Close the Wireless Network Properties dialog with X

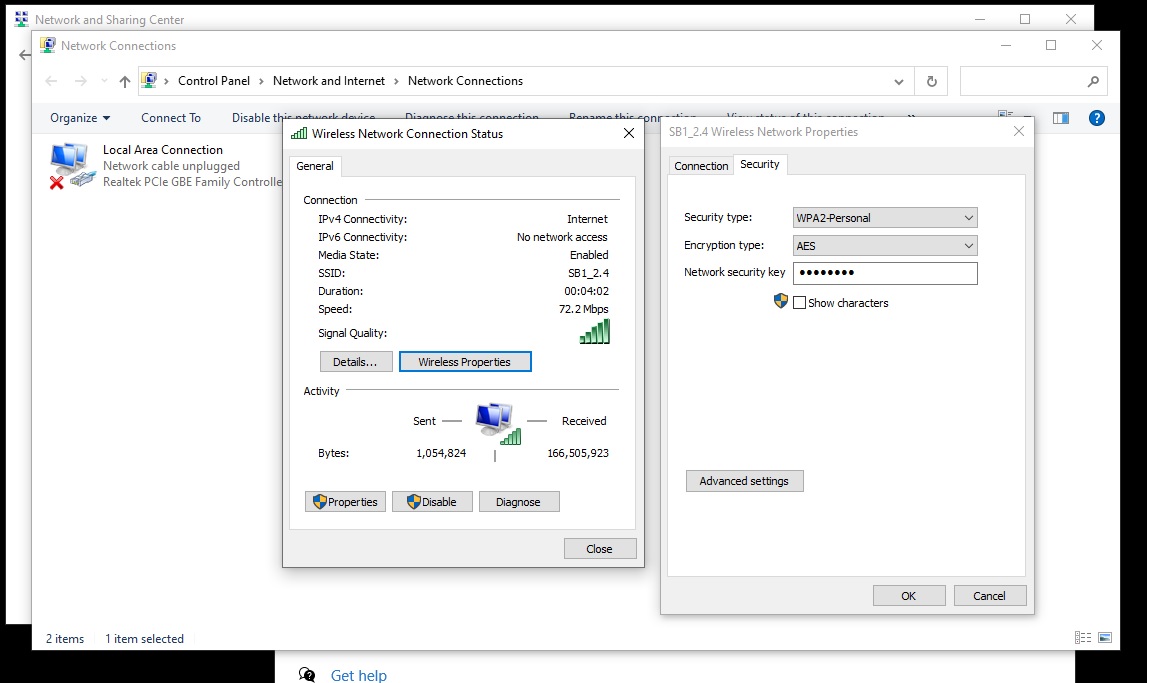coord(1019,131)
